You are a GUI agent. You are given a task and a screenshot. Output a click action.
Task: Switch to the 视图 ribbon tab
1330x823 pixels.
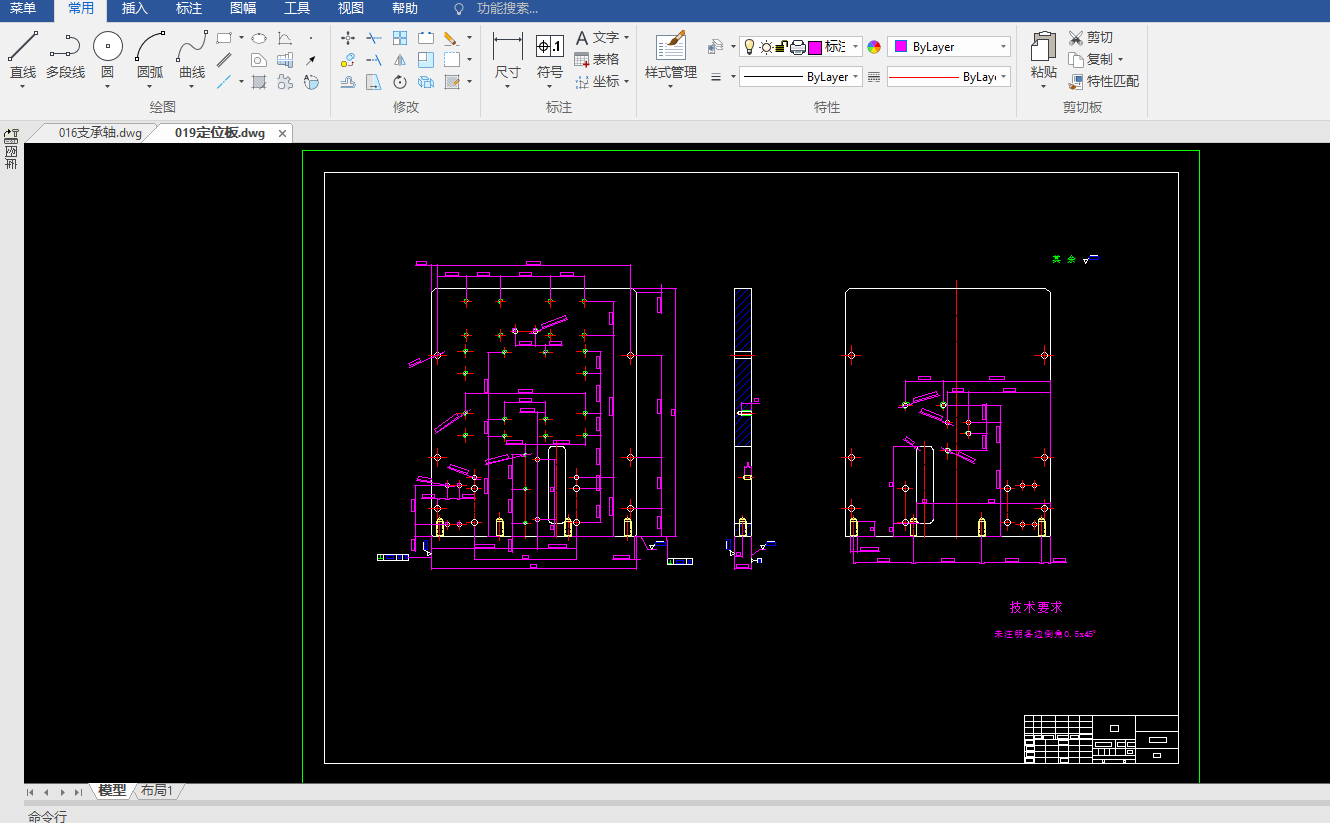[351, 9]
